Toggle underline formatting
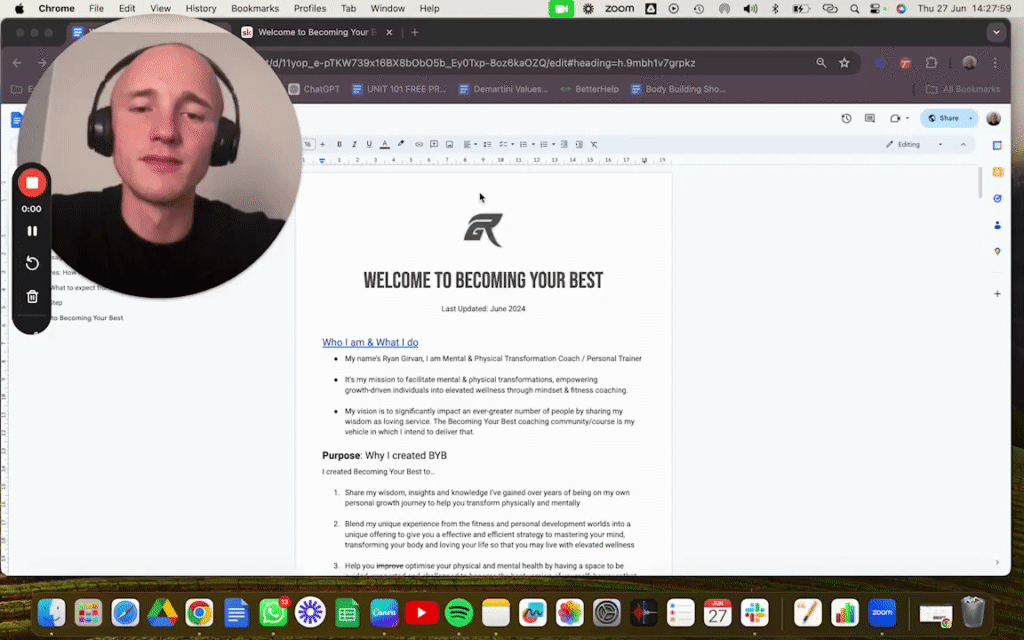Viewport: 1024px width, 640px height. 369,144
